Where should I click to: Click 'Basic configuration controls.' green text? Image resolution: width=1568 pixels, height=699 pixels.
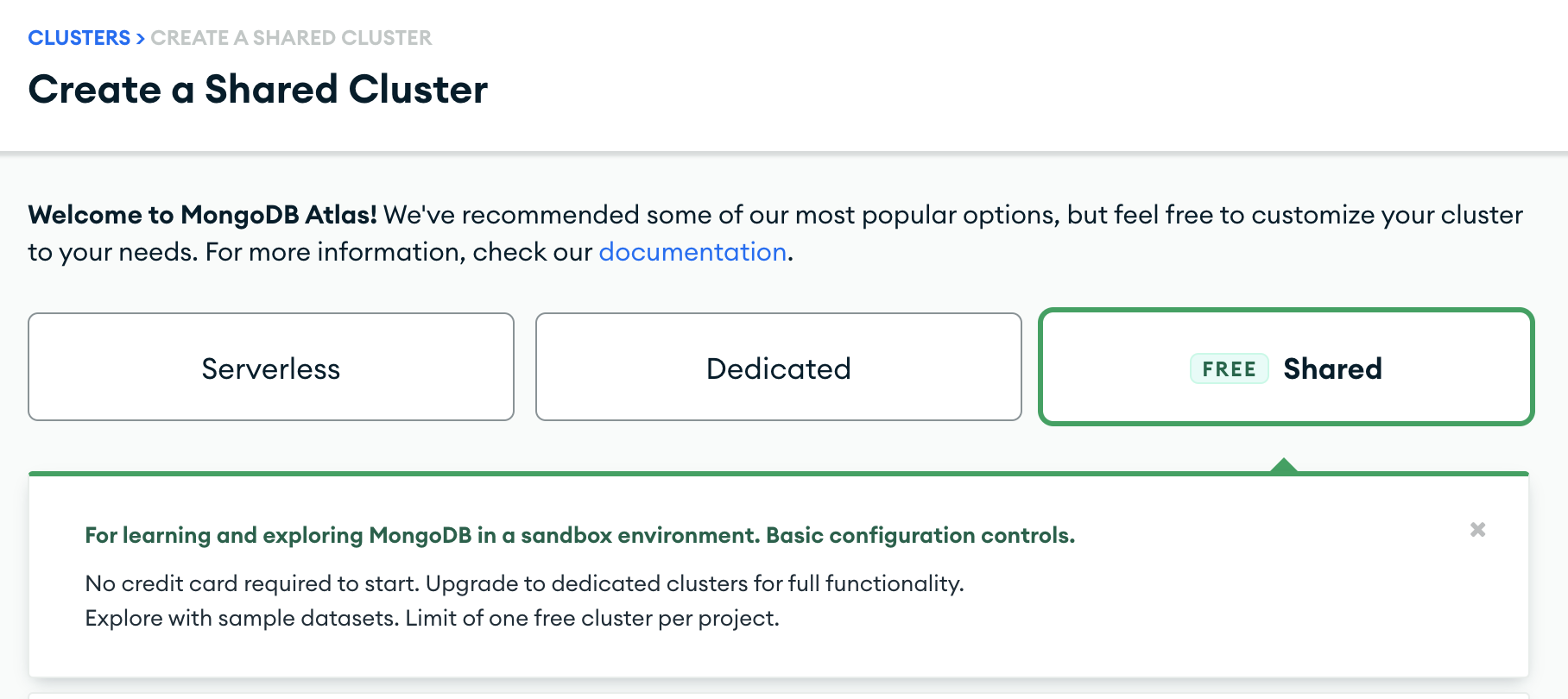coord(920,536)
